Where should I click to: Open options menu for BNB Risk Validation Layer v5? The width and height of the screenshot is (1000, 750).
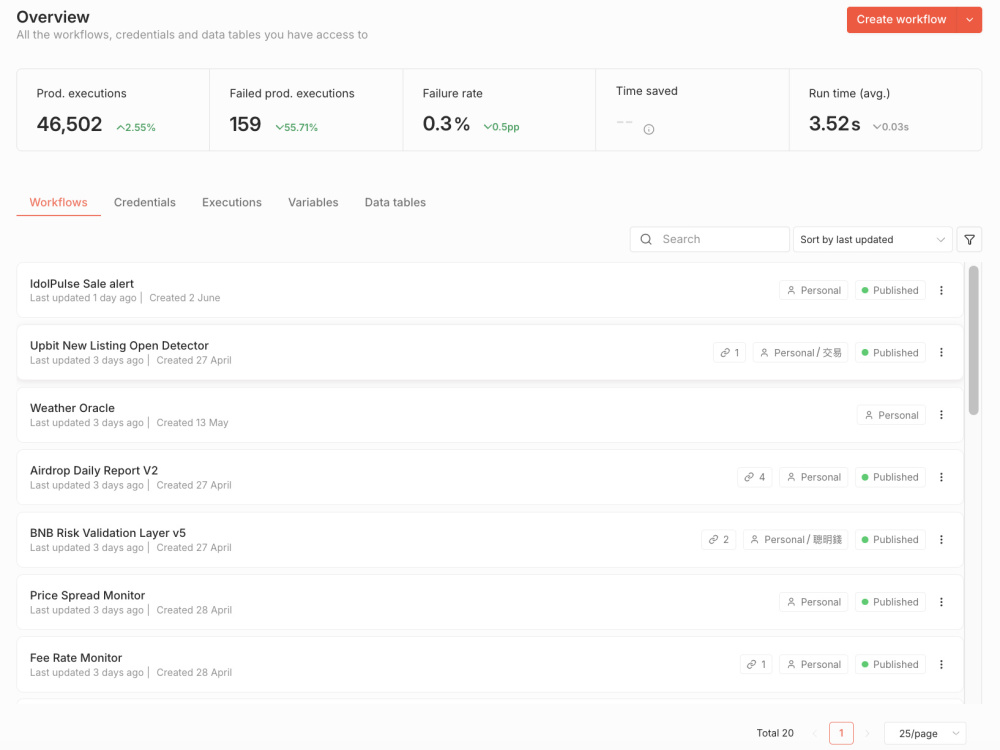[941, 540]
